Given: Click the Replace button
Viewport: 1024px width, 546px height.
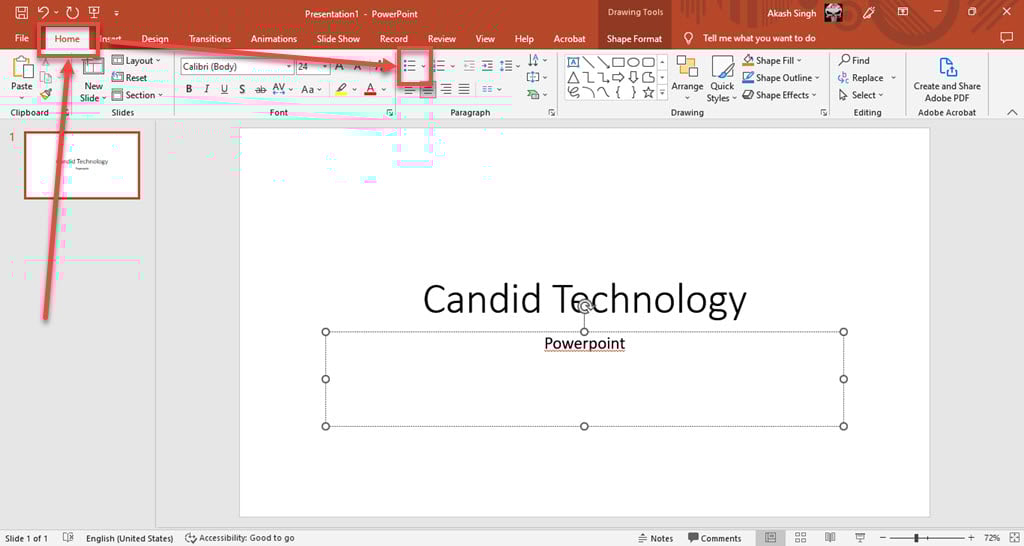Looking at the screenshot, I should [861, 78].
